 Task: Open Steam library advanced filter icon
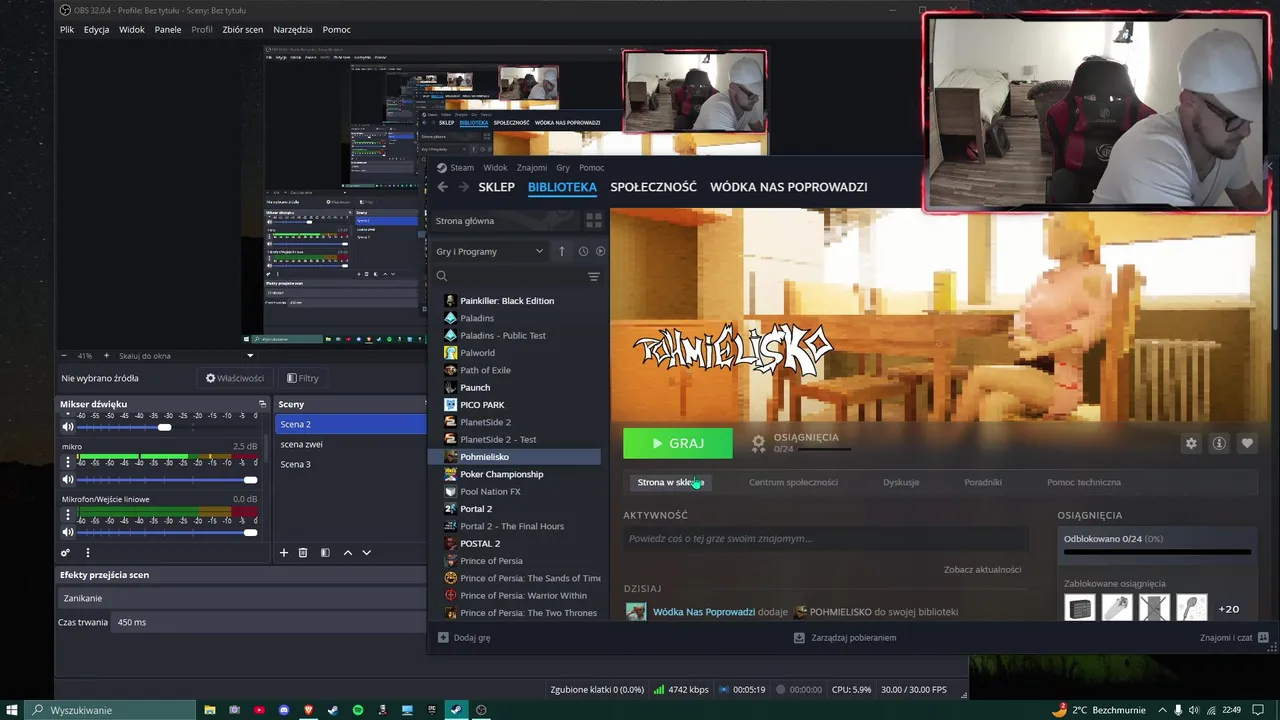(x=594, y=277)
